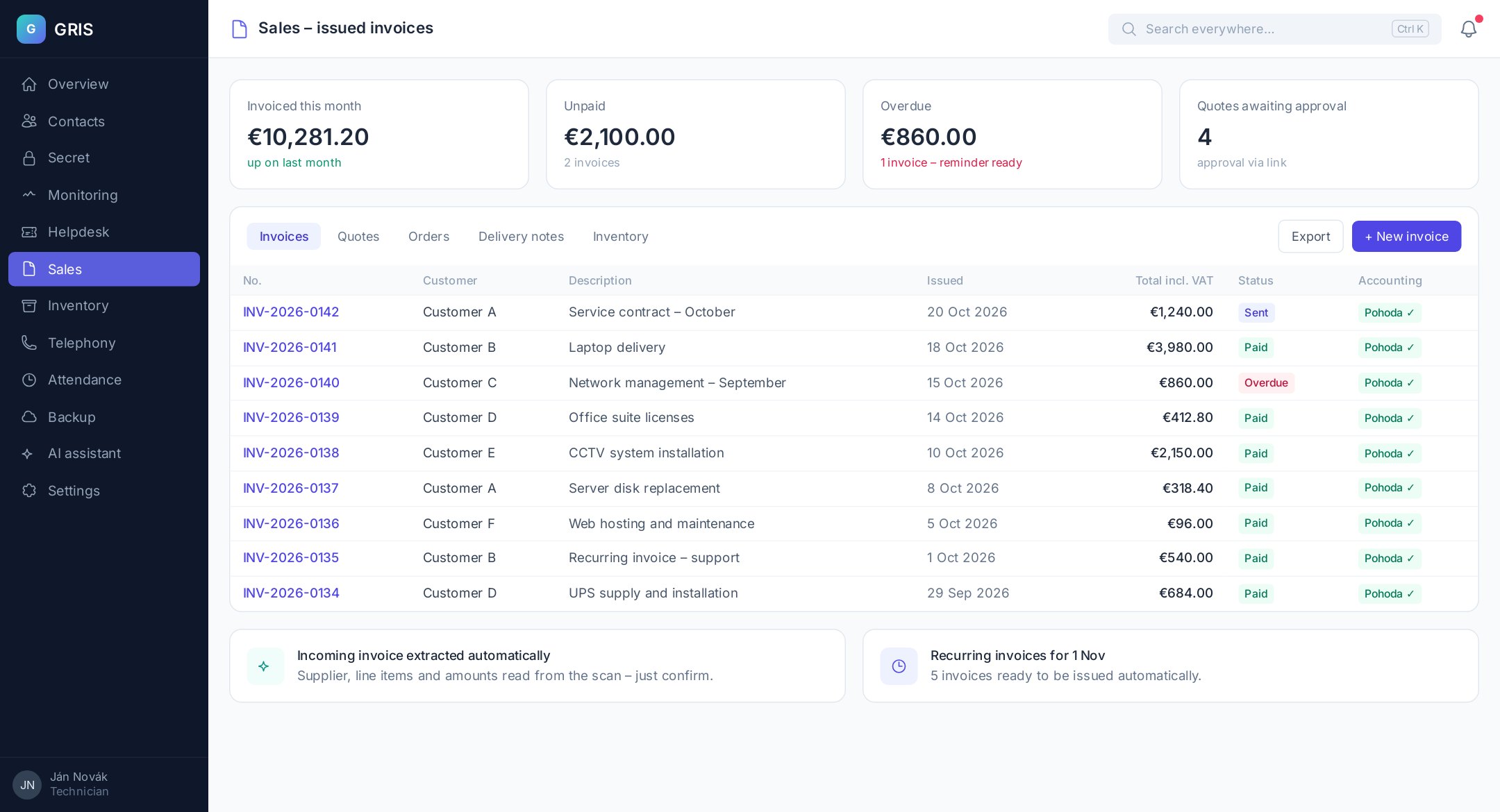Image resolution: width=1500 pixels, height=812 pixels.
Task: Open the Quotes awaiting approval card
Action: 1328,134
